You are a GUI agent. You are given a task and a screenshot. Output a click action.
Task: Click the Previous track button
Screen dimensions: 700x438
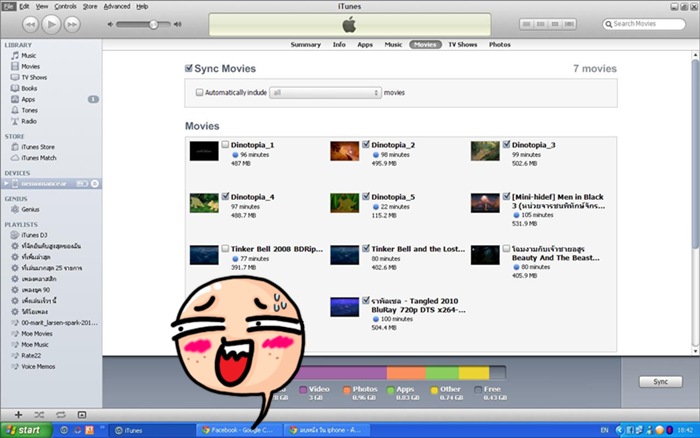[x=30, y=24]
